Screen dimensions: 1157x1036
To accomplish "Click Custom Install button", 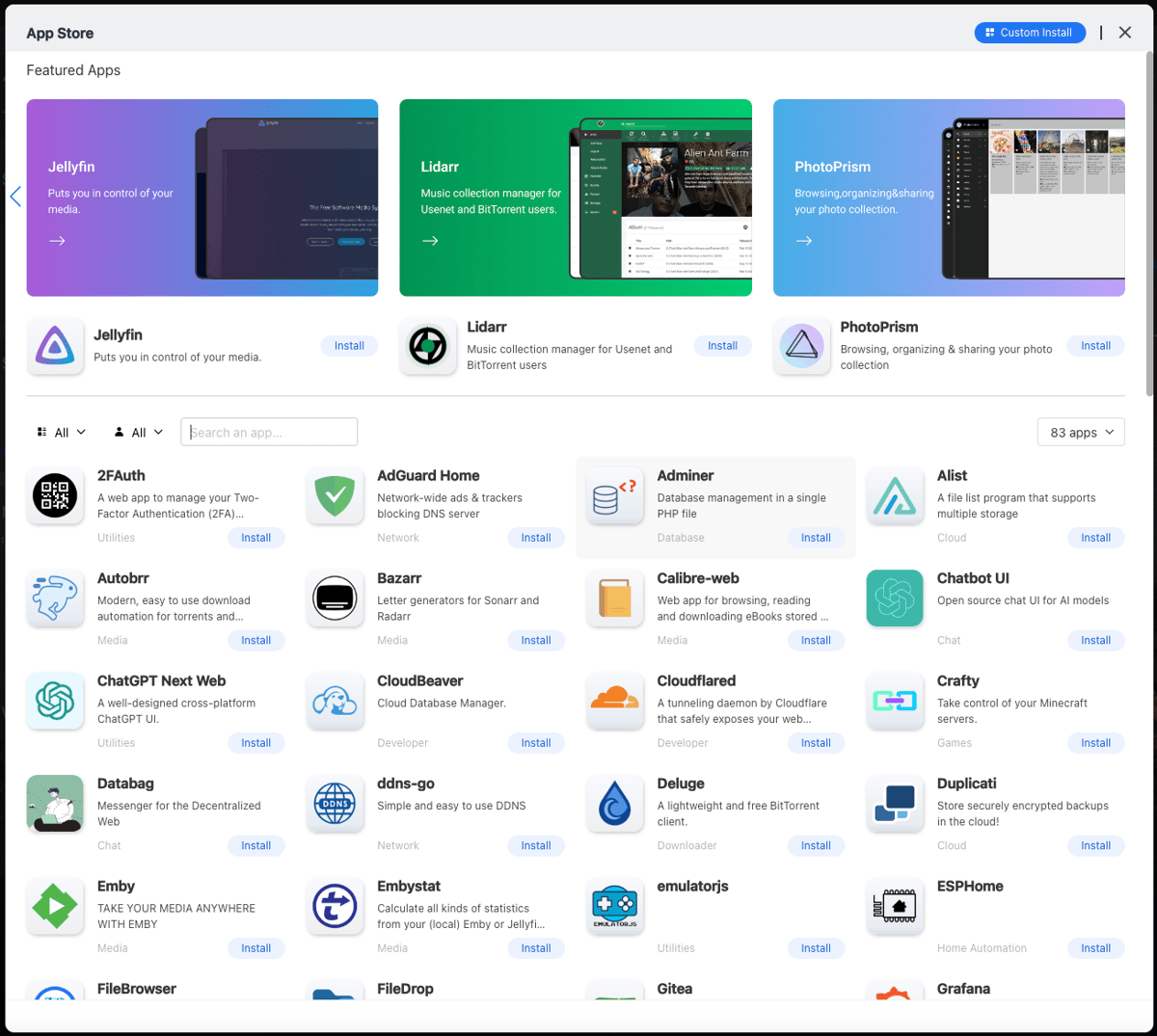I will [1030, 33].
